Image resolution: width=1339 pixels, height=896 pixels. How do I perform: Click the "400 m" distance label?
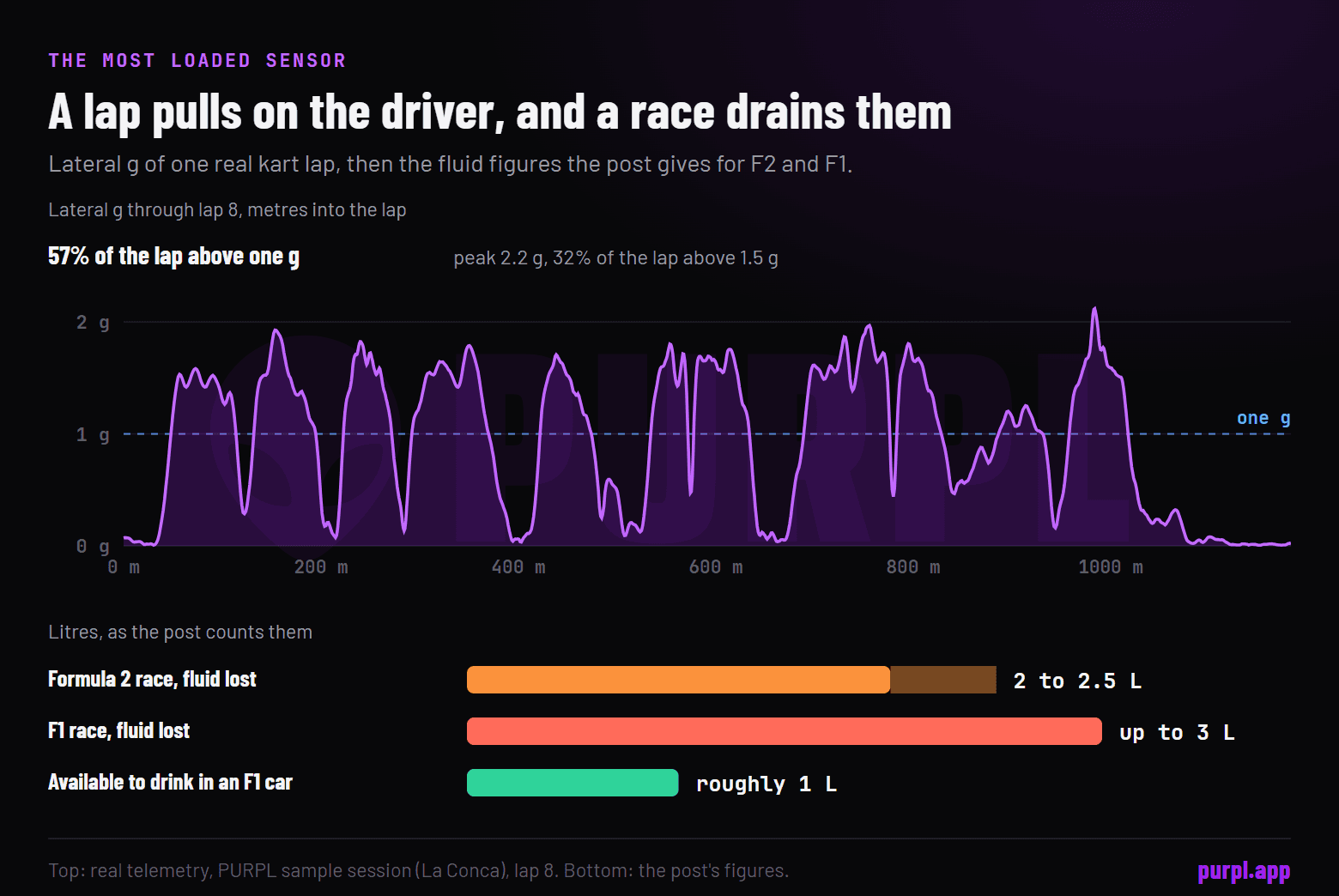click(x=518, y=567)
